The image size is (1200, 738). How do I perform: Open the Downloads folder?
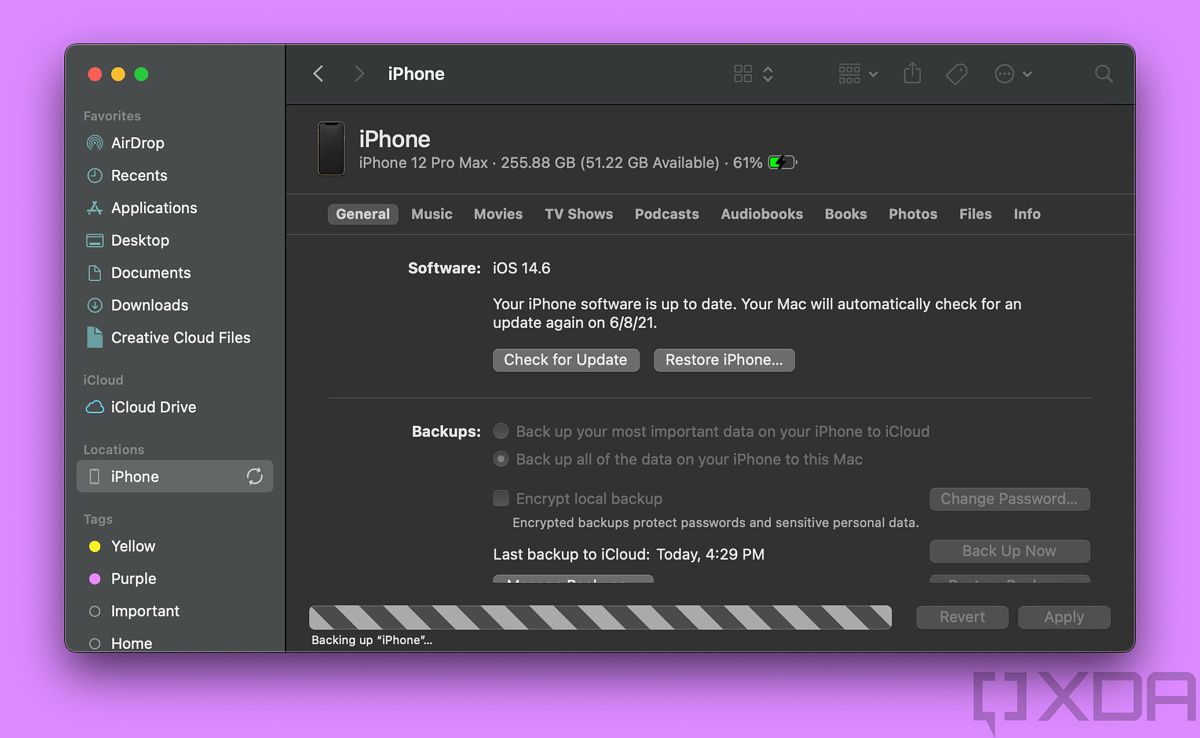tap(148, 305)
